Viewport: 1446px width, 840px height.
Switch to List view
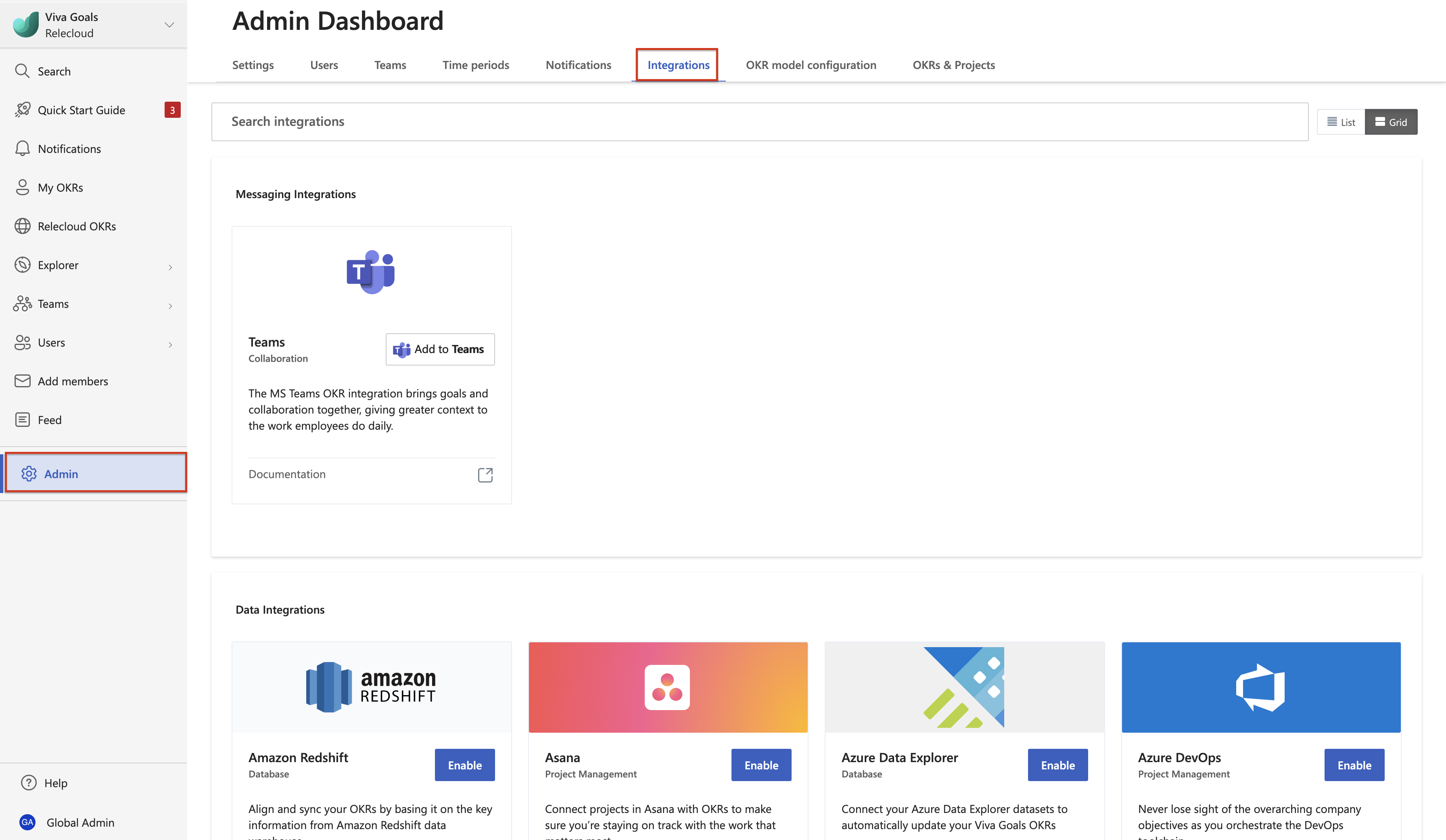click(x=1340, y=121)
